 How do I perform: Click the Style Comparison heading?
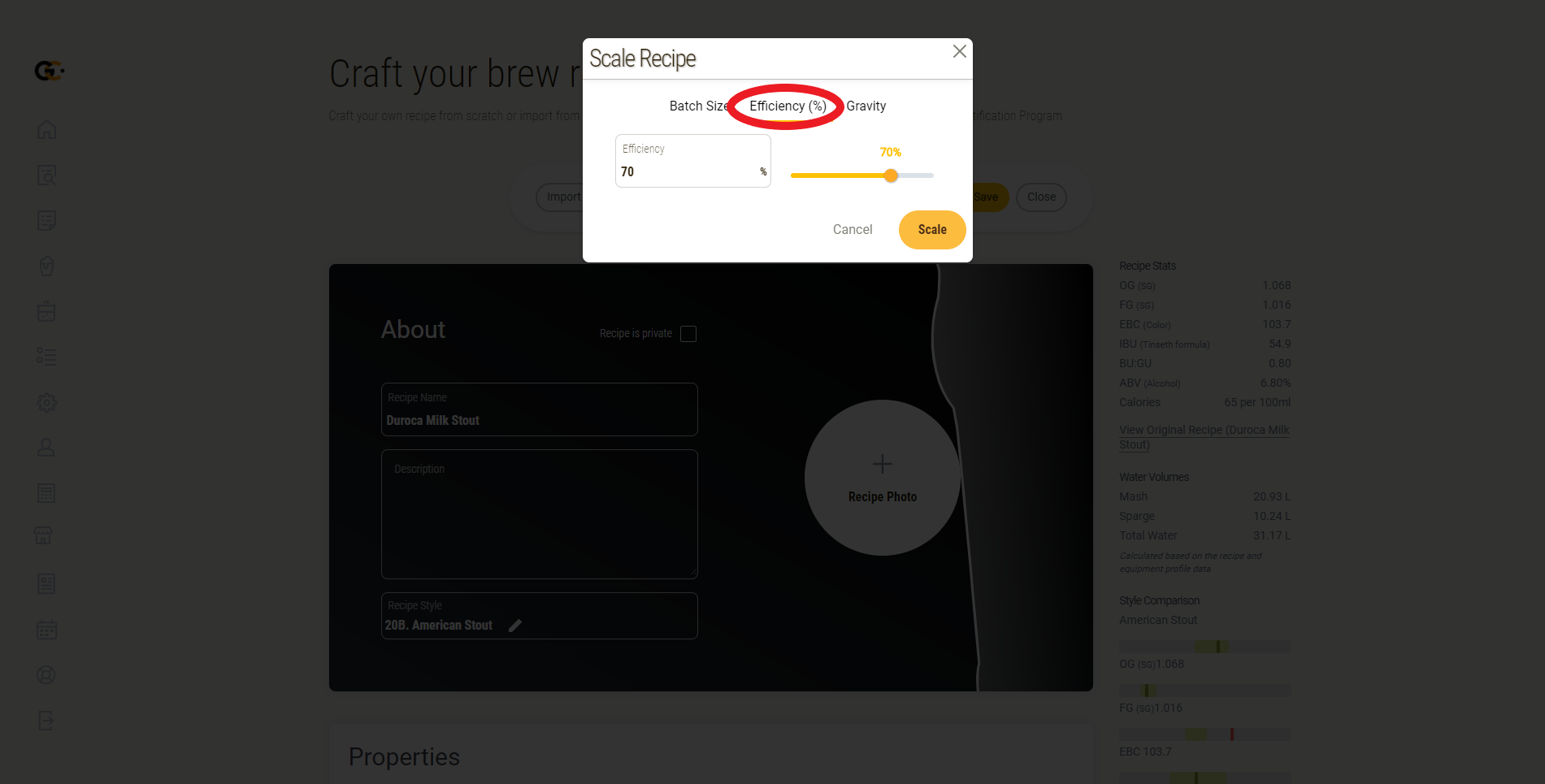[1159, 601]
